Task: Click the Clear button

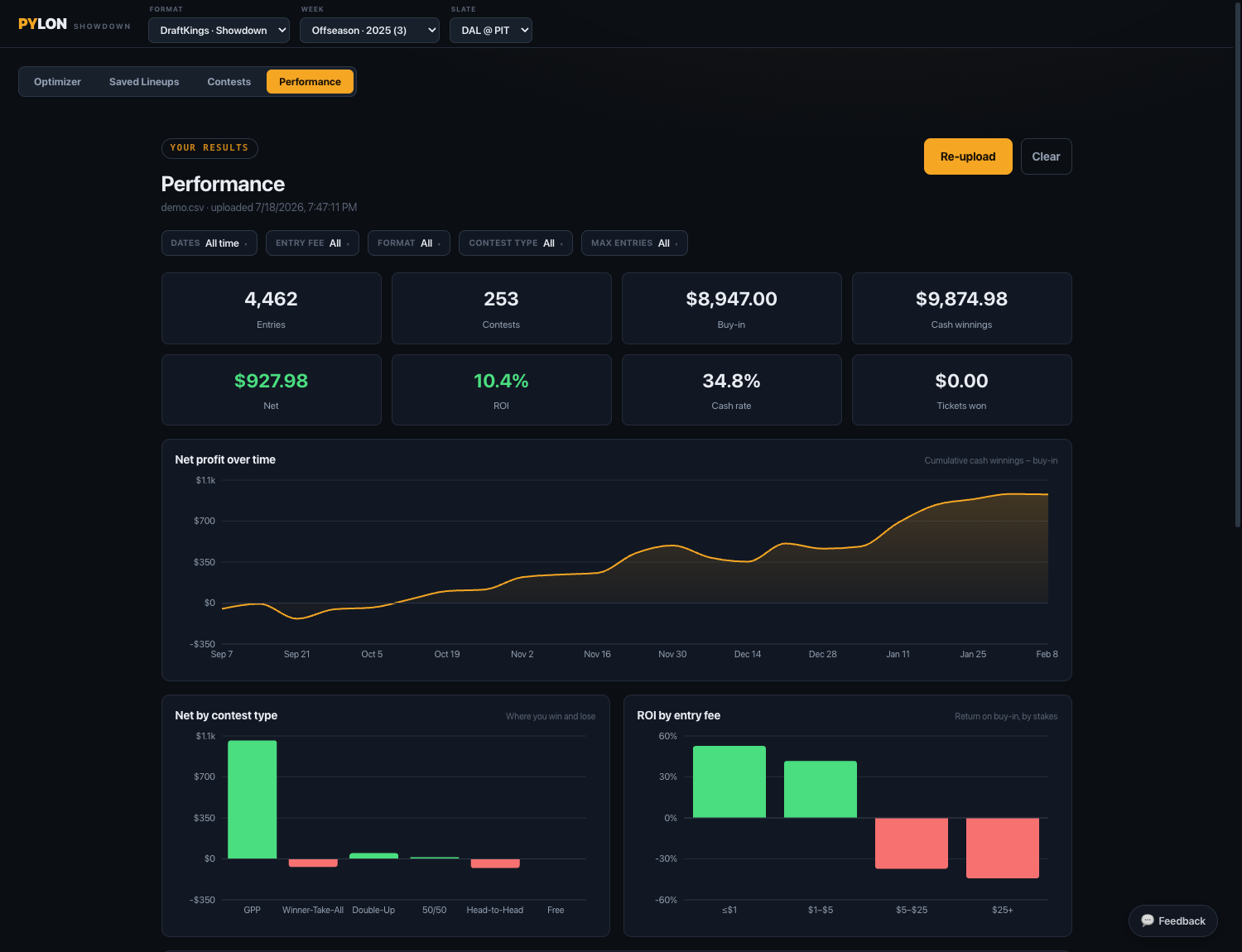Action: click(1046, 156)
